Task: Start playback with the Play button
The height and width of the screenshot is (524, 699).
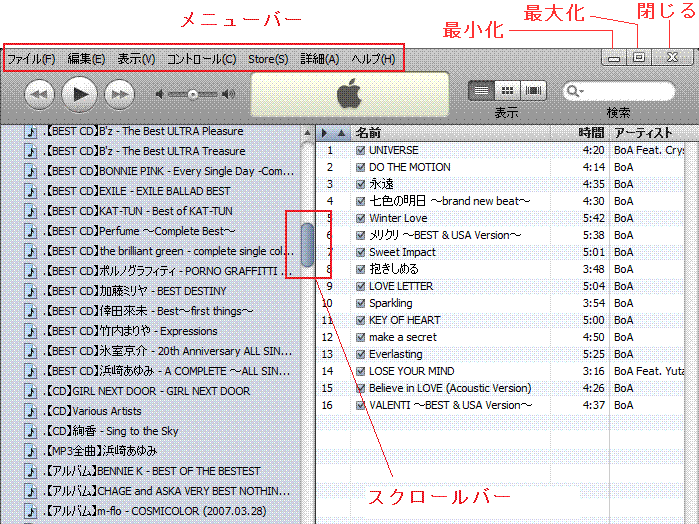Action: [x=79, y=94]
